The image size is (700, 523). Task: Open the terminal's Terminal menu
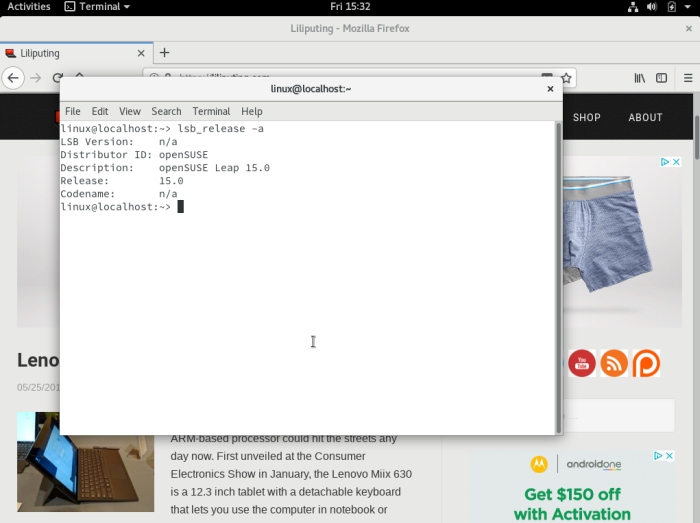[211, 111]
